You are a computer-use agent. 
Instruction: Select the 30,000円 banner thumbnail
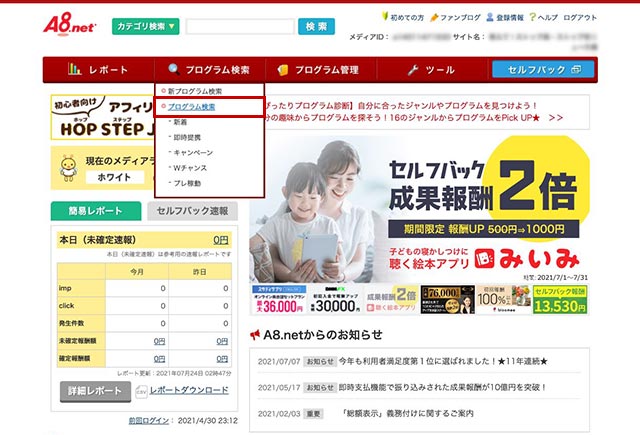tap(335, 300)
